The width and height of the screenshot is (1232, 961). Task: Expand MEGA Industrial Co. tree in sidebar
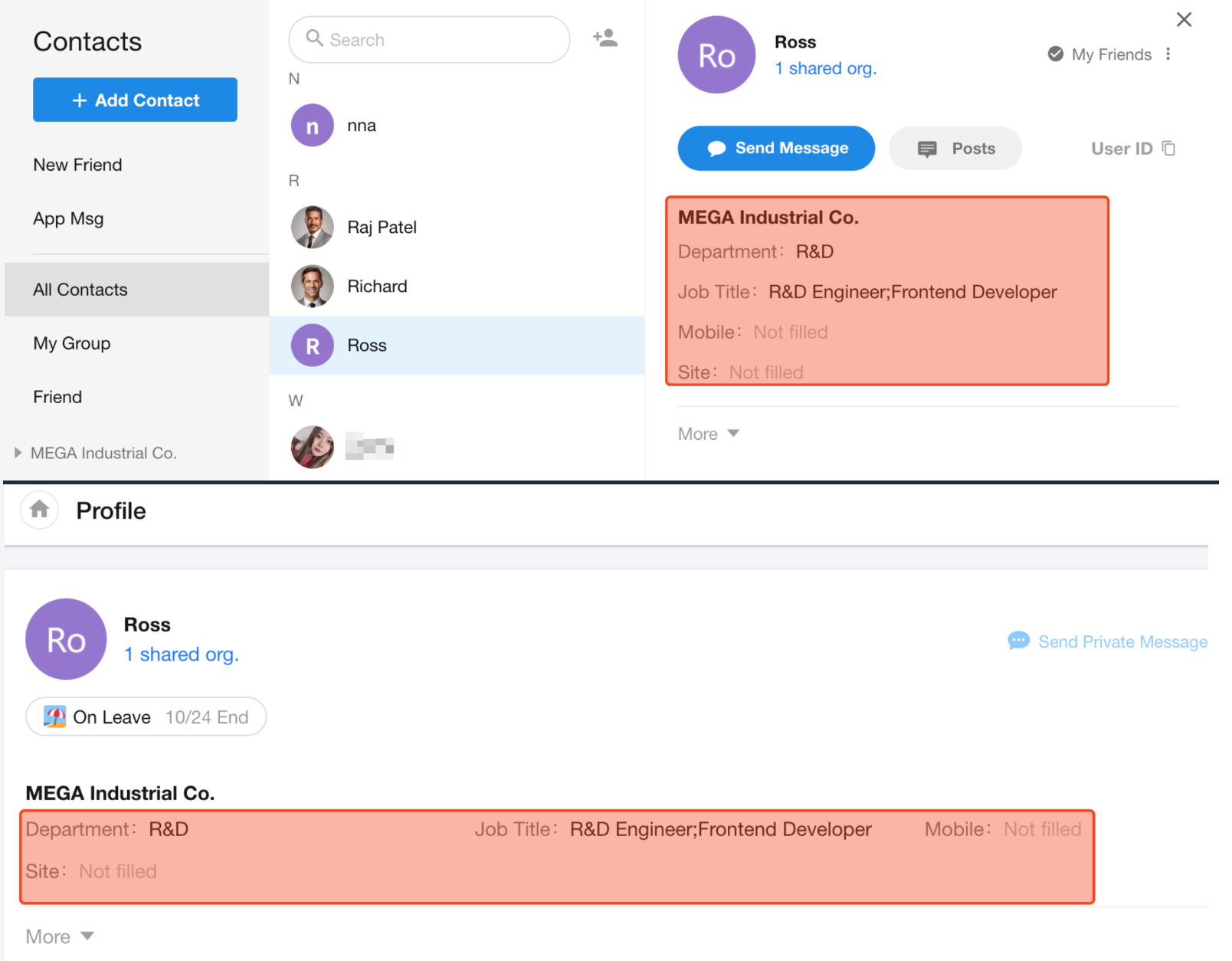[18, 453]
